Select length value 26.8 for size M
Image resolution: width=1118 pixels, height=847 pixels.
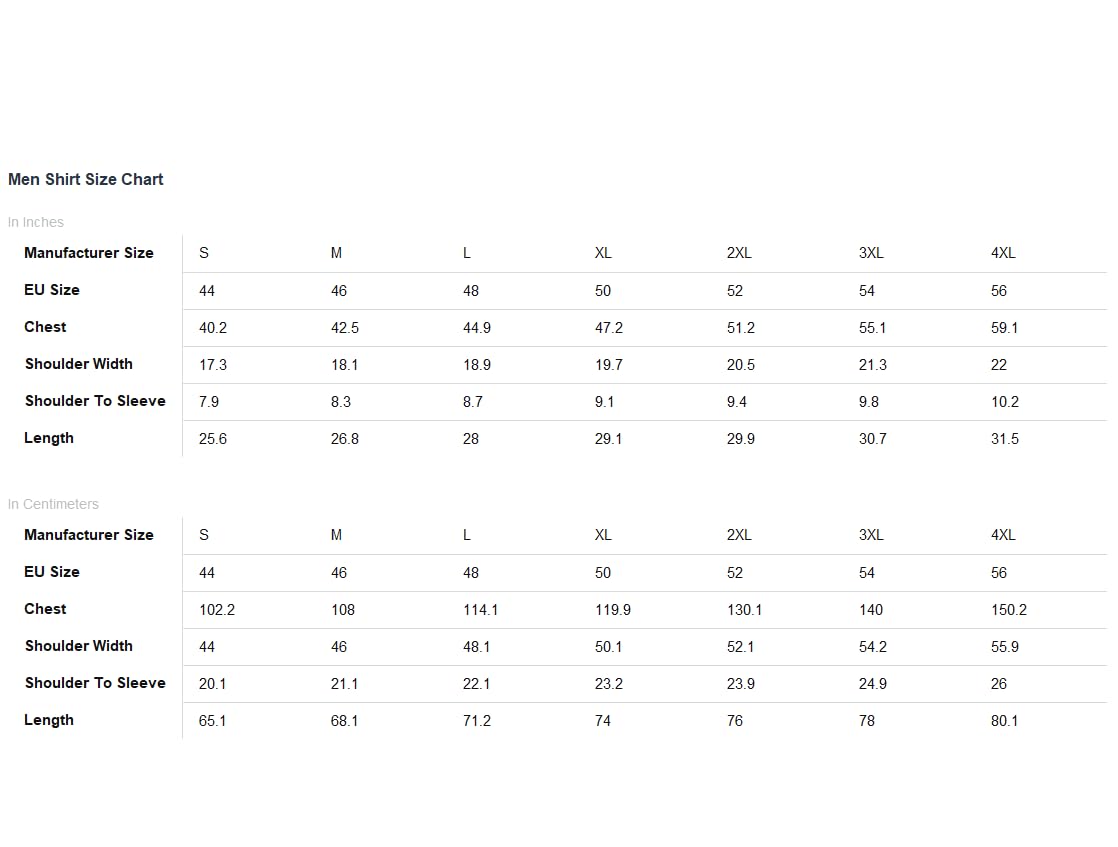click(345, 439)
